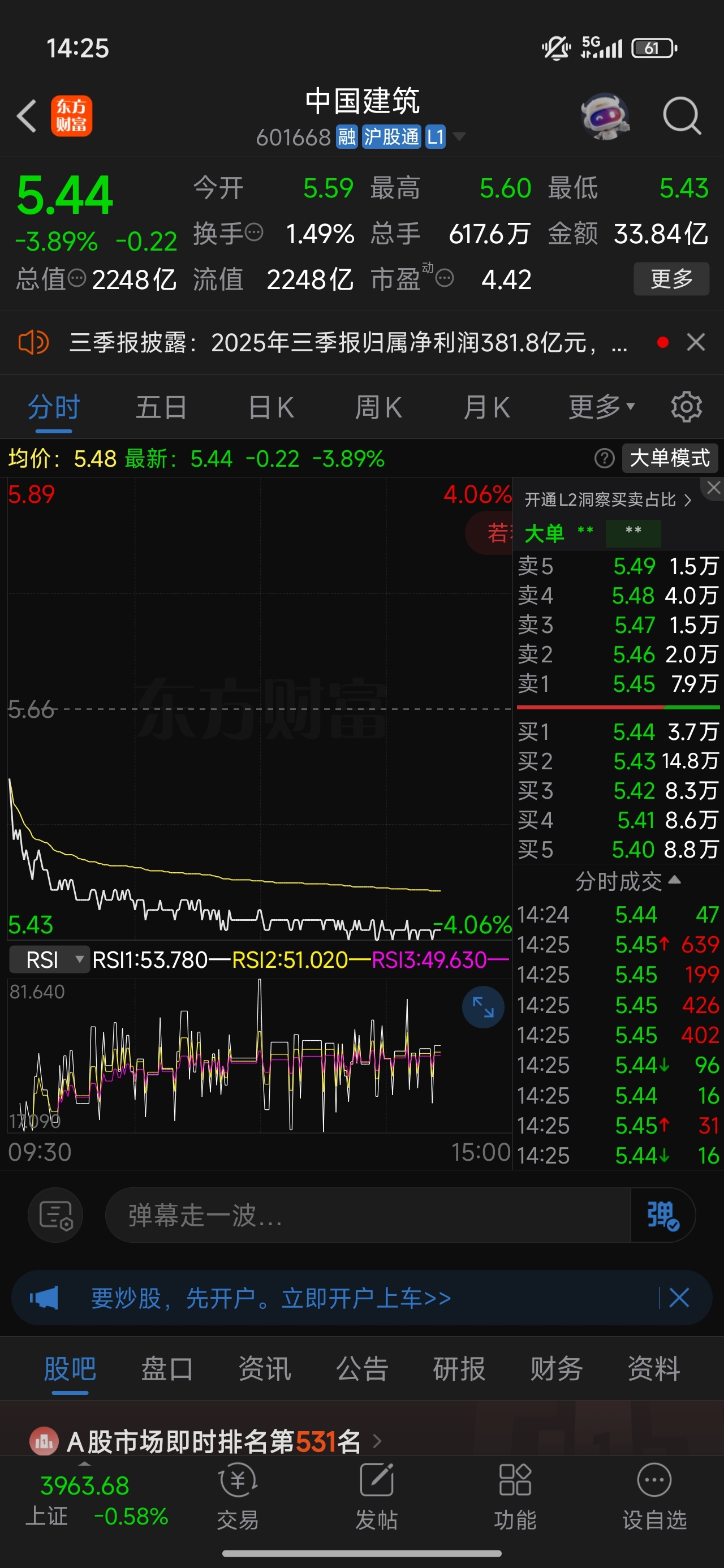The image size is (724, 1568).
Task: Open the Eastmoney orange logo
Action: (71, 115)
